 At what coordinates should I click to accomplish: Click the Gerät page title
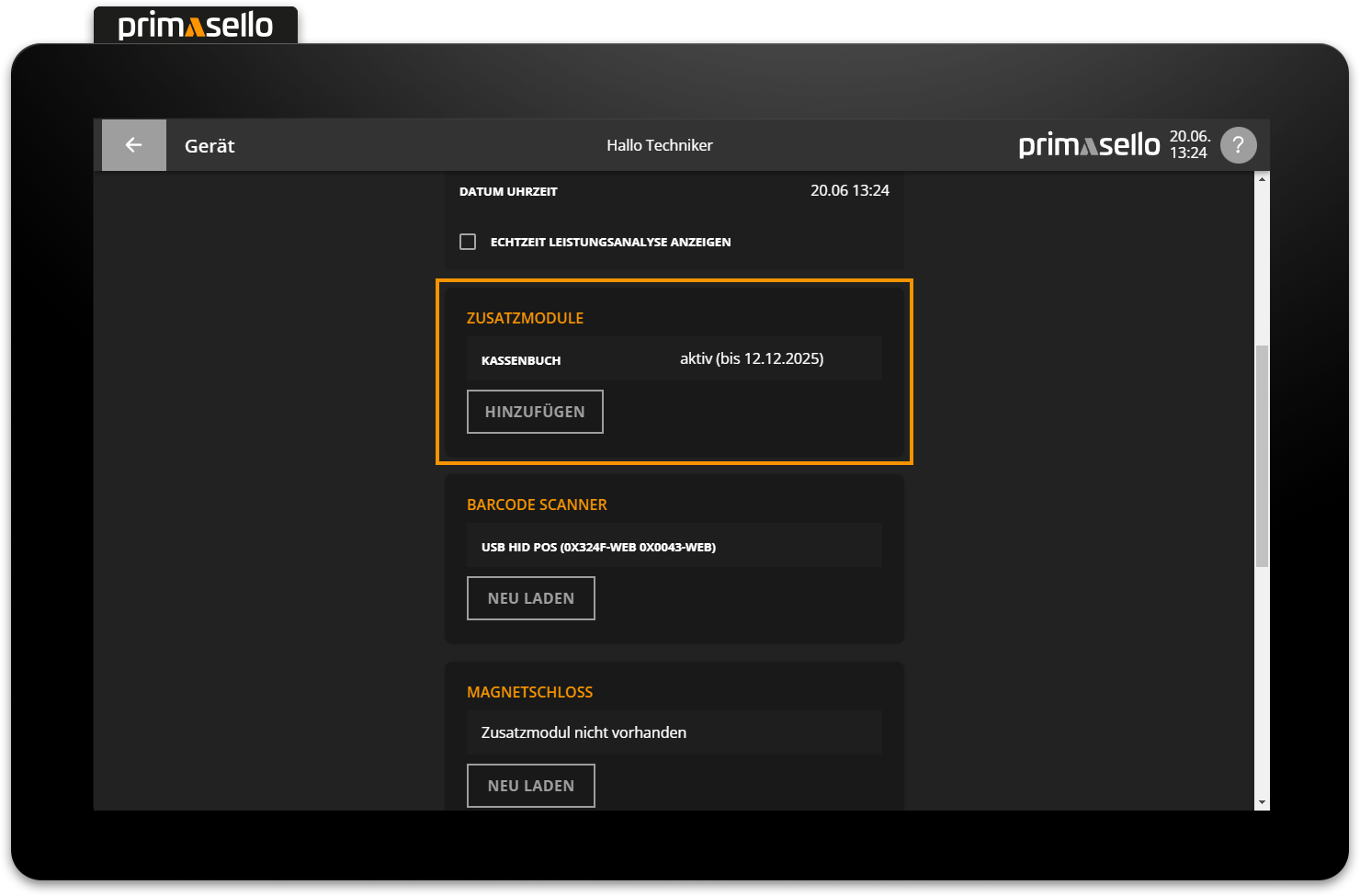coord(210,146)
